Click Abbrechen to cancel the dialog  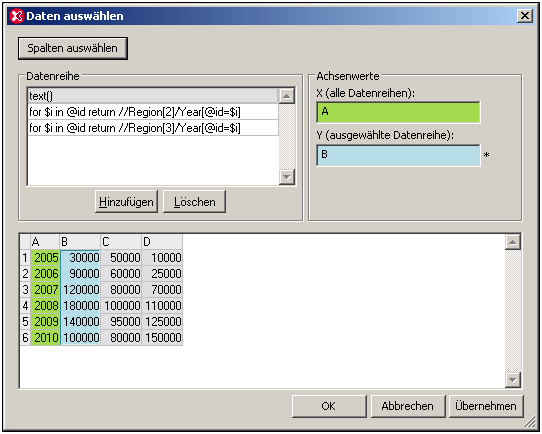click(408, 406)
